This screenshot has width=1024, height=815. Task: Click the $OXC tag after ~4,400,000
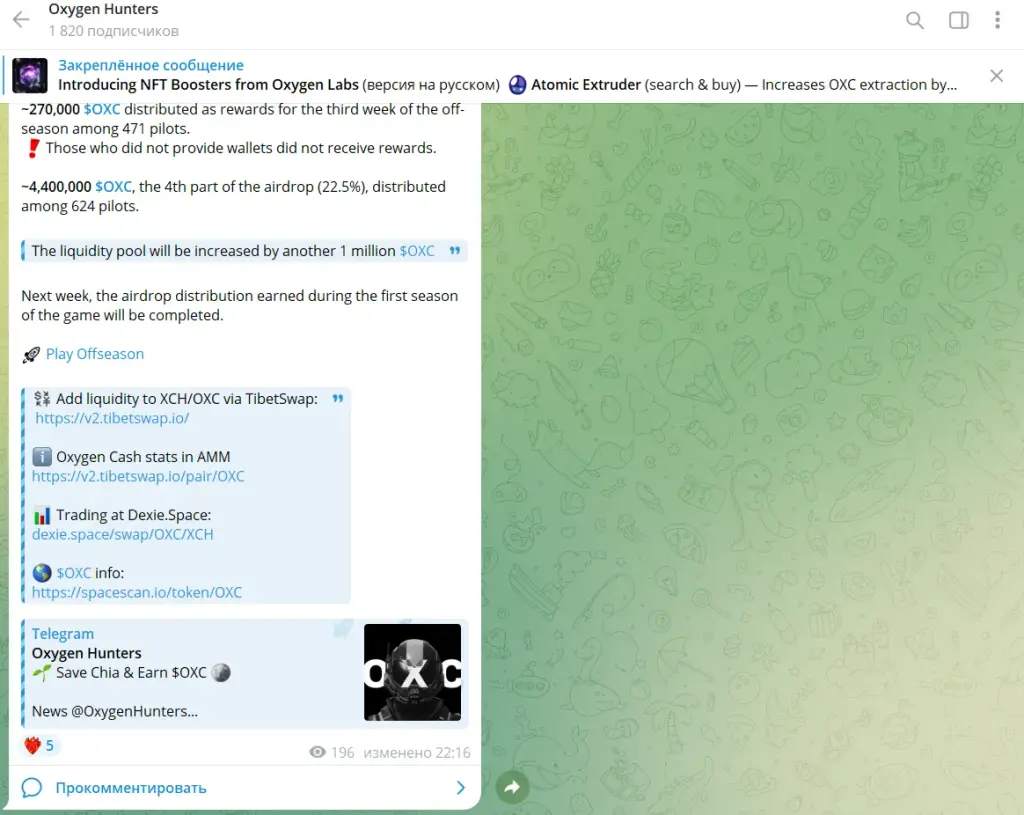coord(114,187)
